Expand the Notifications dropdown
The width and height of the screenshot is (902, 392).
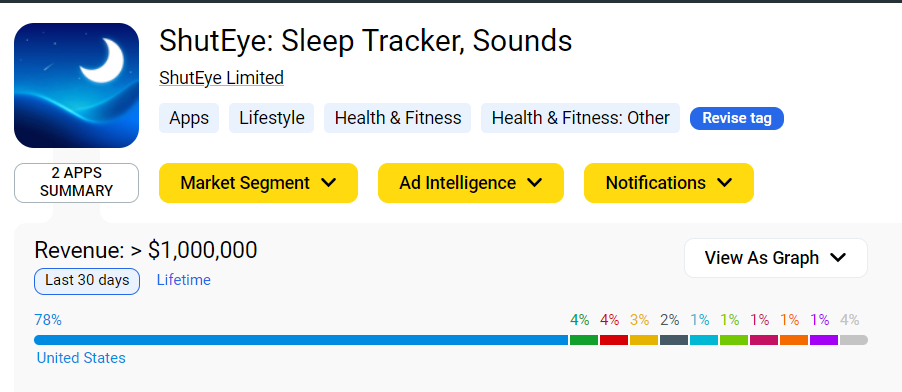pos(668,183)
